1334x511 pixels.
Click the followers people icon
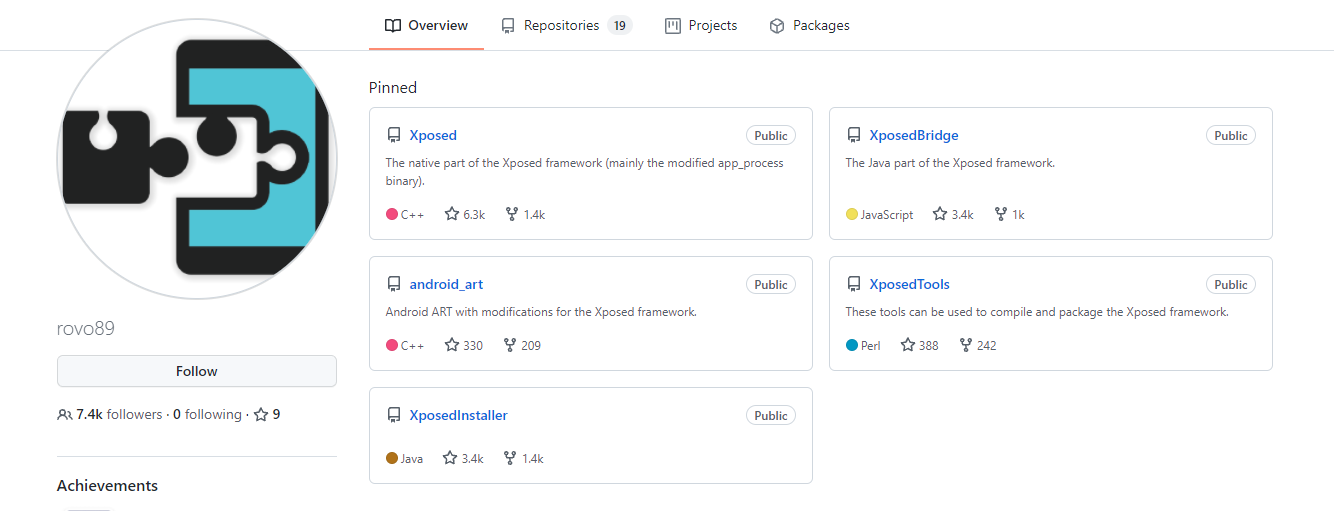65,414
